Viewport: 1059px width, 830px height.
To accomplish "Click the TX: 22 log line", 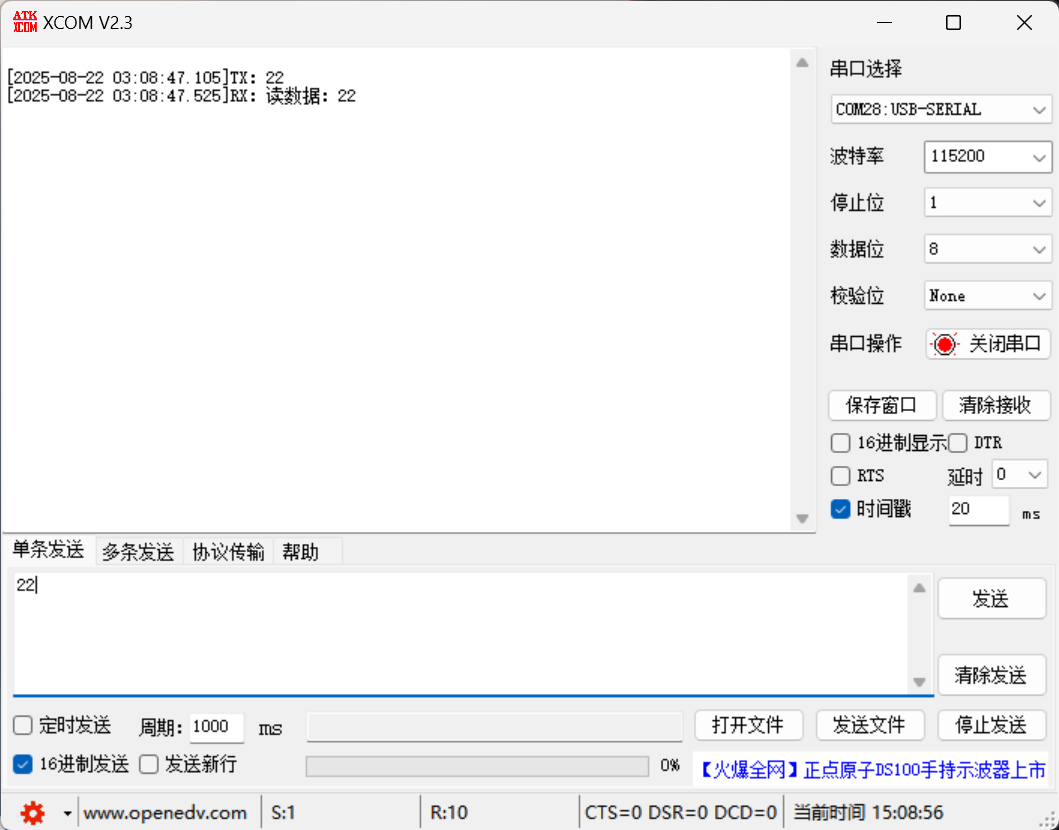I will point(145,77).
